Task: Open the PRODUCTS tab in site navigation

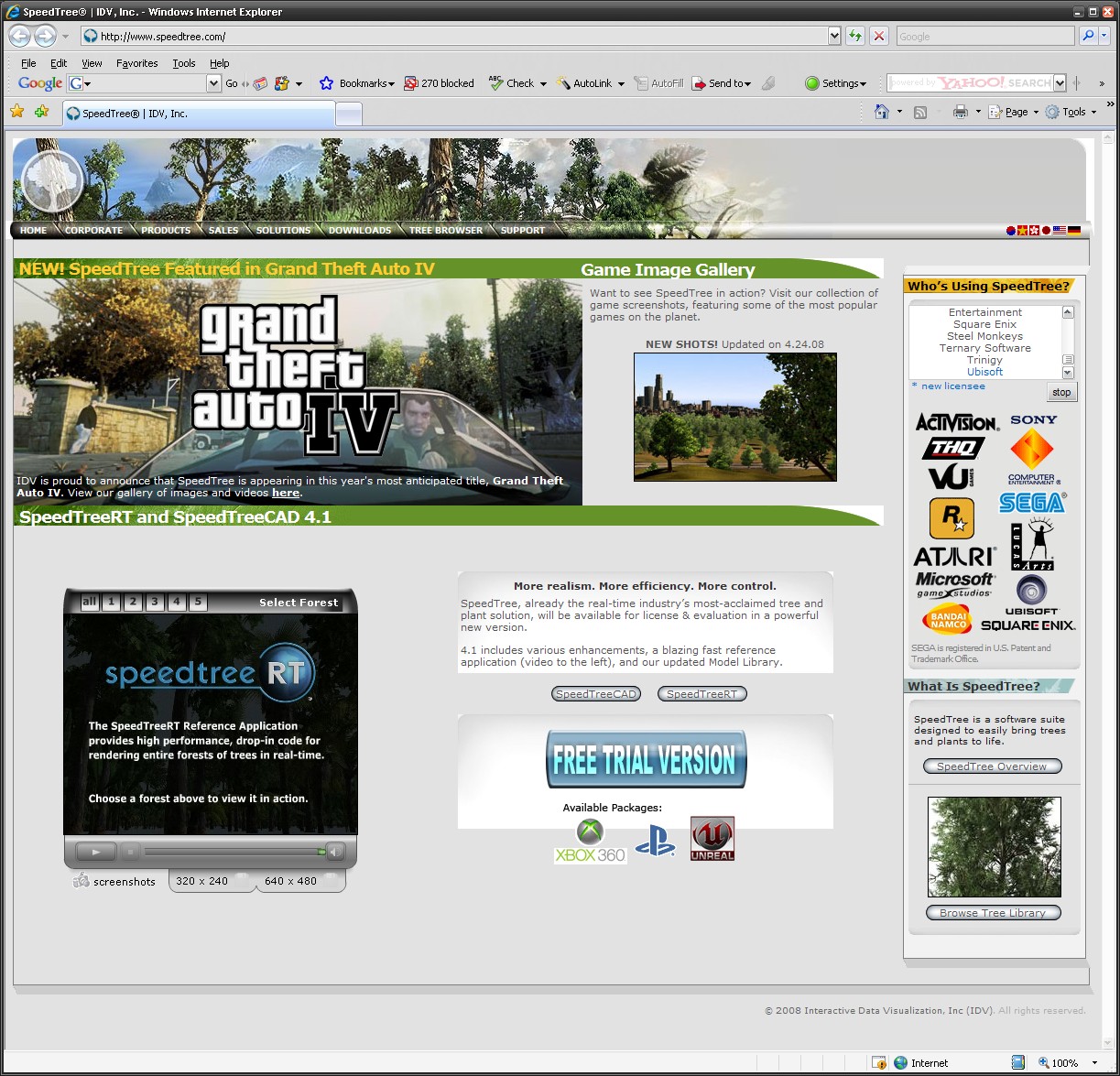Action: [166, 231]
